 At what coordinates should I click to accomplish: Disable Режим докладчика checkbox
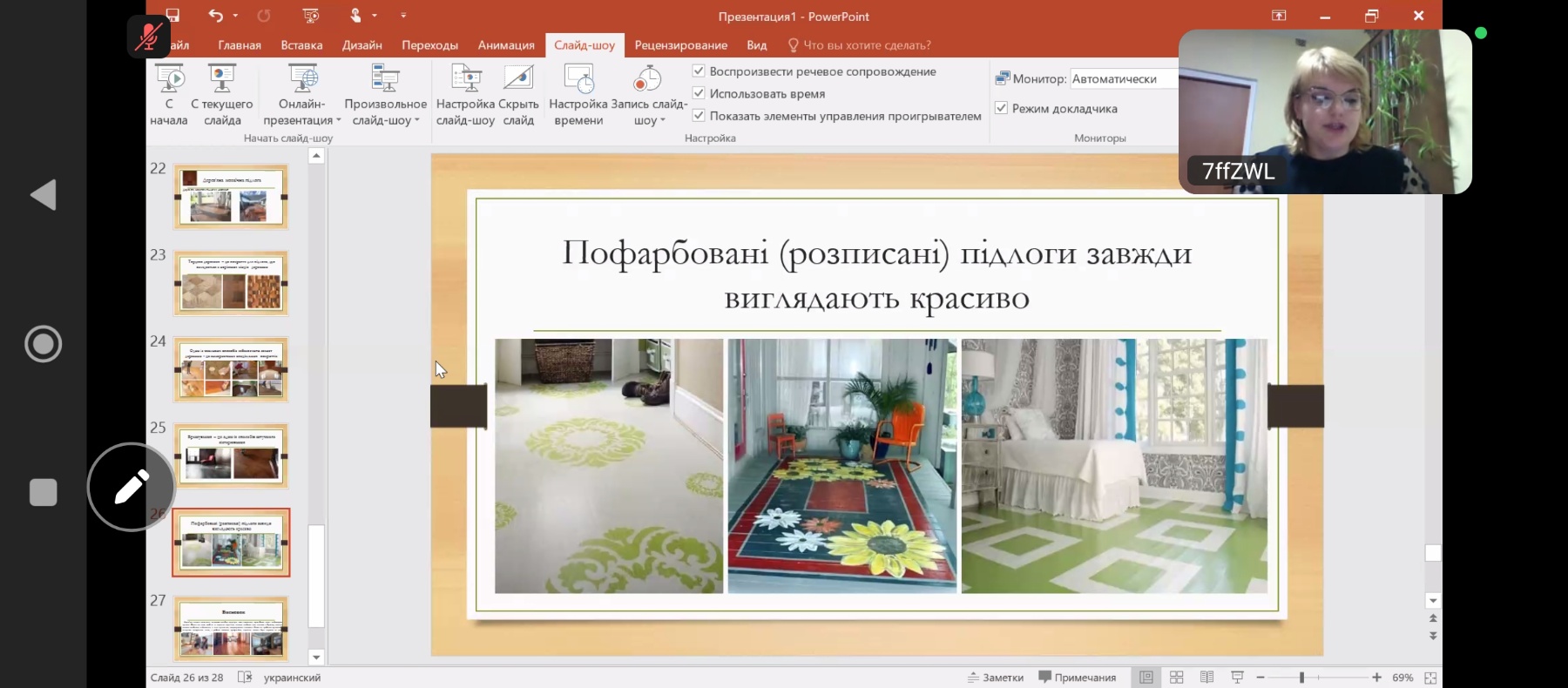coord(1002,109)
